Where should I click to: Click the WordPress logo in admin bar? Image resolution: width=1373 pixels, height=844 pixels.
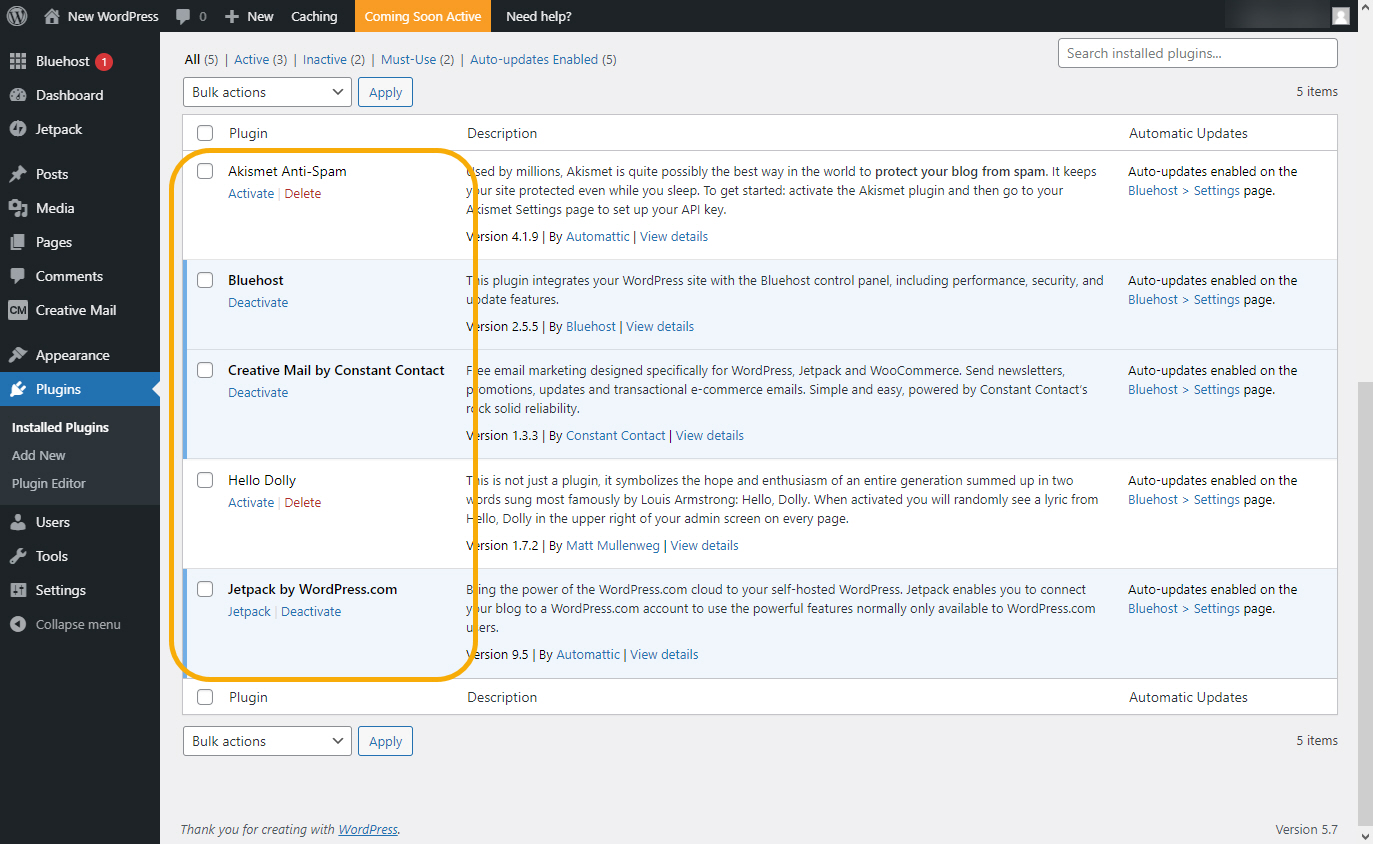16,16
